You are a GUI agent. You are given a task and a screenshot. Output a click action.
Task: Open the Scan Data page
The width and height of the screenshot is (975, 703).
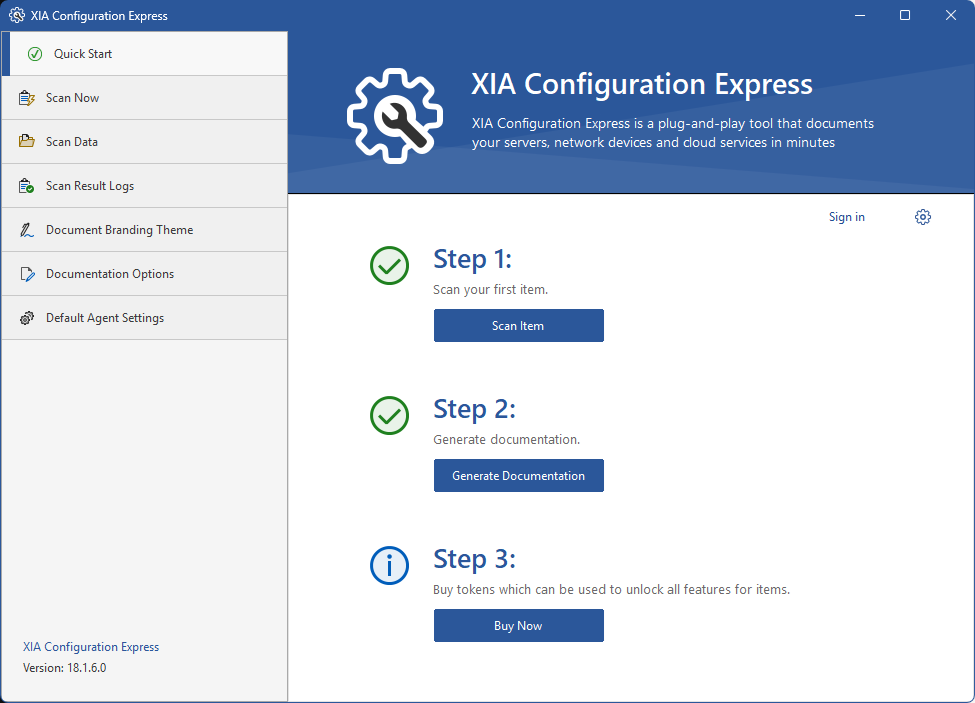pos(145,142)
